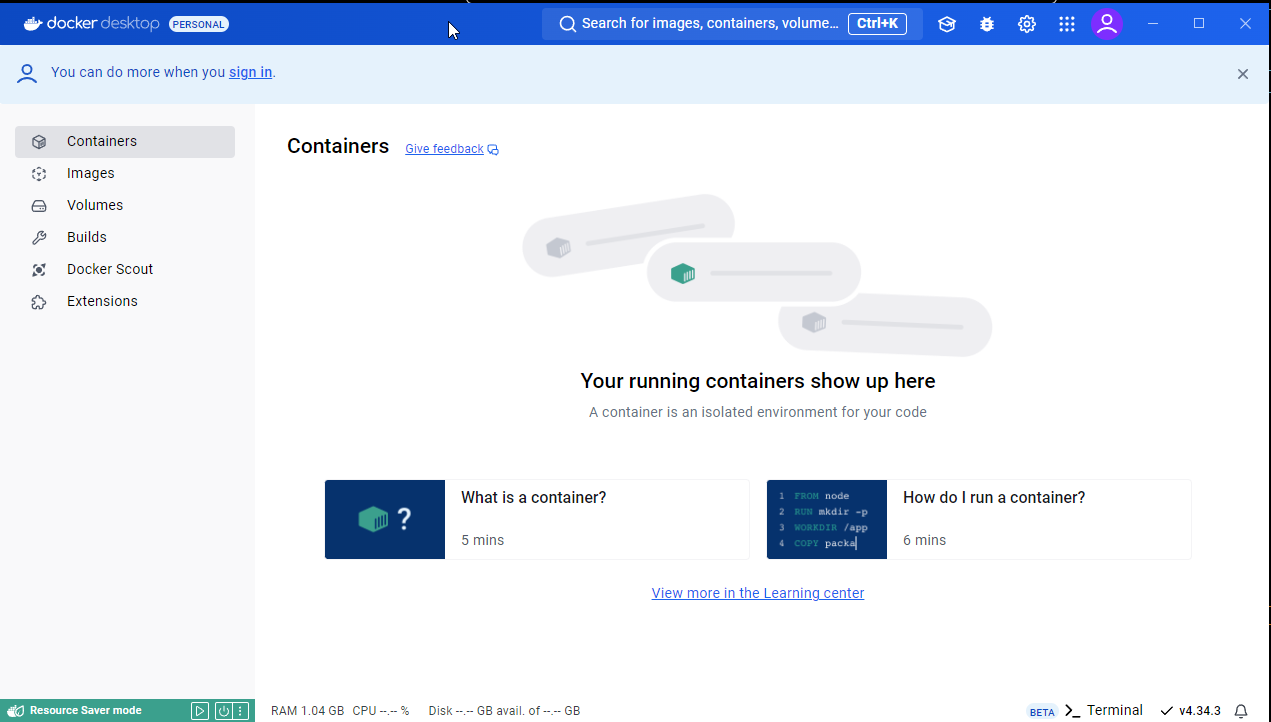1271x722 pixels.
Task: Click the CPU usage status text
Action: click(x=381, y=711)
